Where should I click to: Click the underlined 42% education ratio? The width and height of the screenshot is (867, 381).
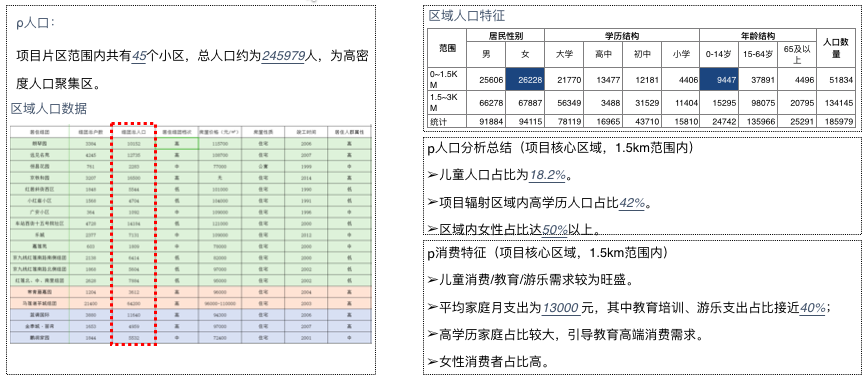632,203
